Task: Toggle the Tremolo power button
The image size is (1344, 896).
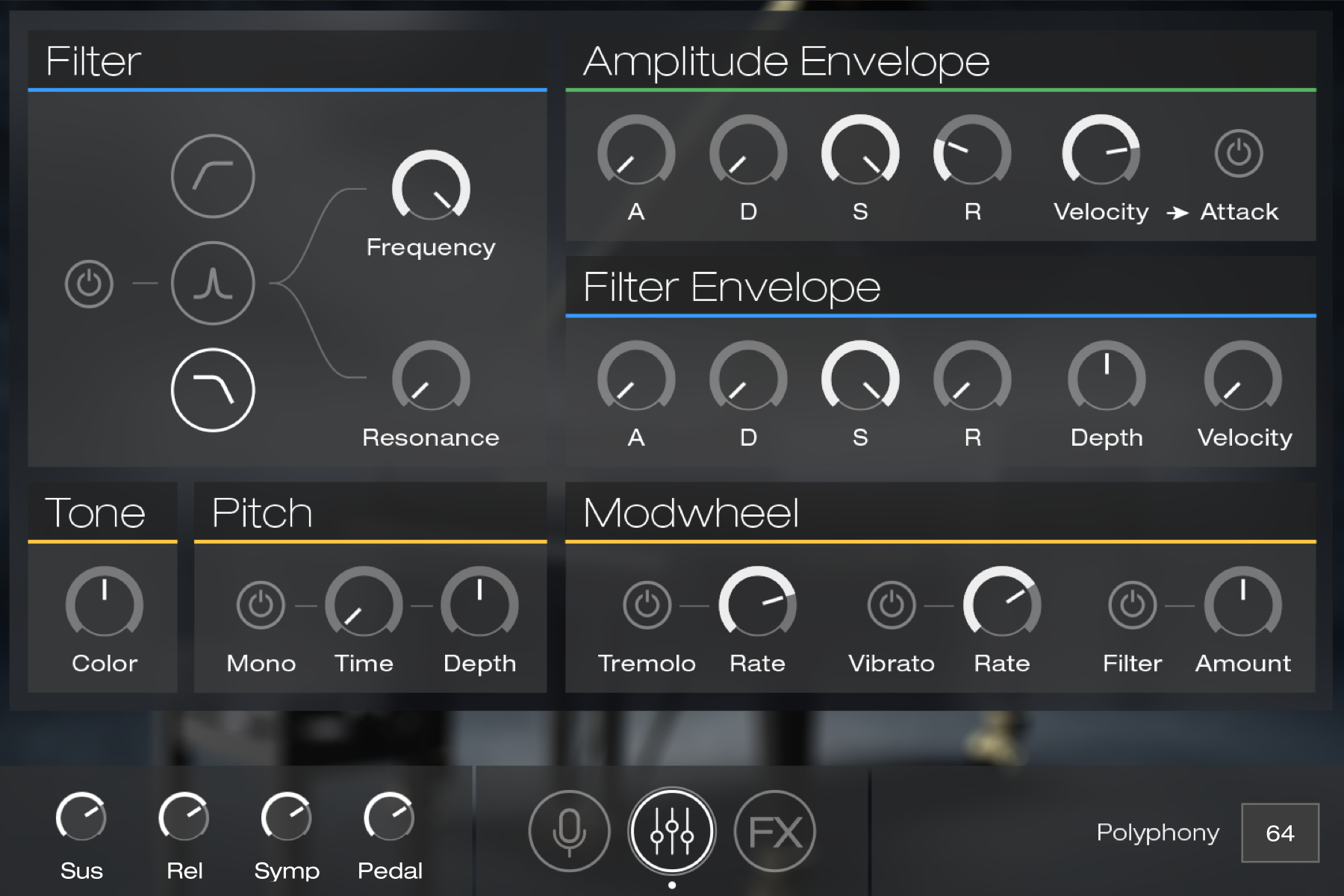Action: 647,606
